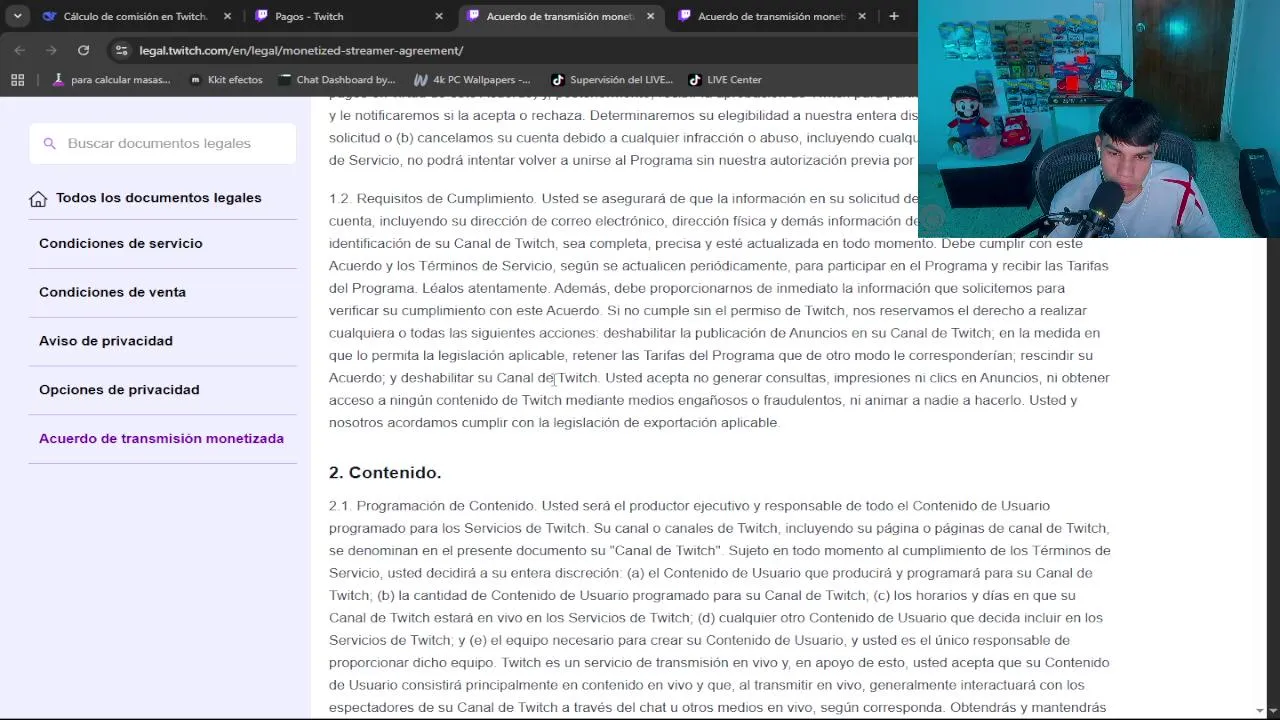Open the Supervisión del LIVE bookmark
The height and width of the screenshot is (720, 1280).
(x=612, y=80)
